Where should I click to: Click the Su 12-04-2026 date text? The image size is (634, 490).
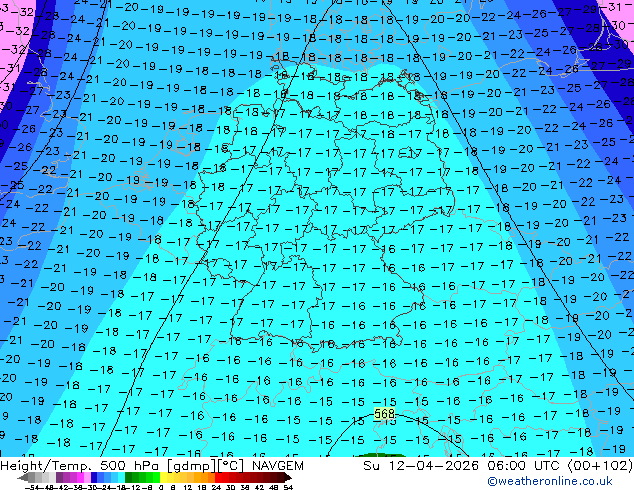pyautogui.click(x=423, y=466)
